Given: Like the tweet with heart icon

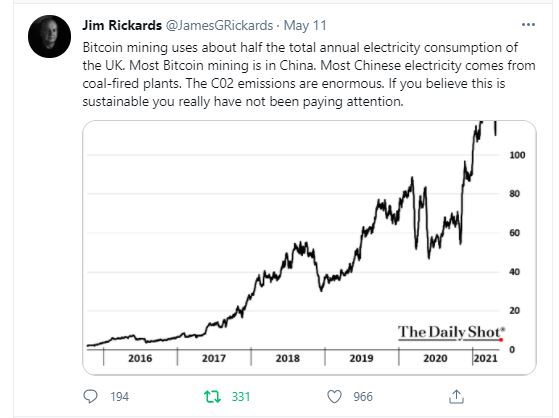Looking at the screenshot, I should 334,397.
